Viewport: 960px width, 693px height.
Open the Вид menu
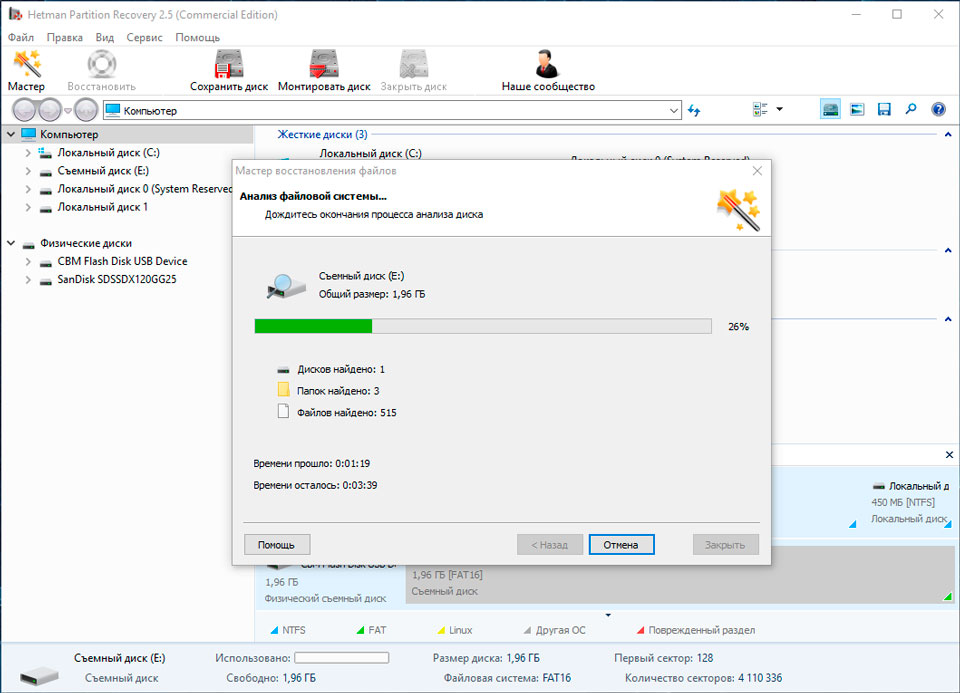click(105, 37)
